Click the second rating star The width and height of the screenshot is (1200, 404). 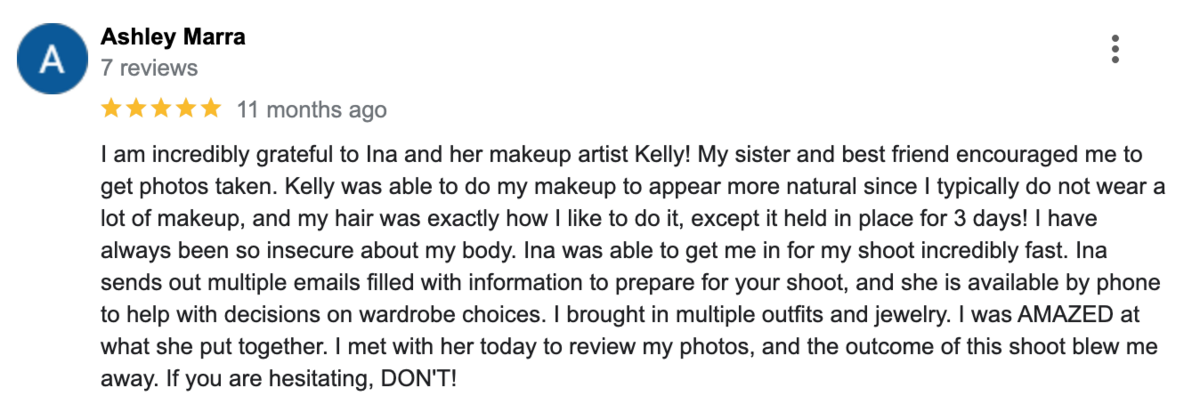[136, 108]
